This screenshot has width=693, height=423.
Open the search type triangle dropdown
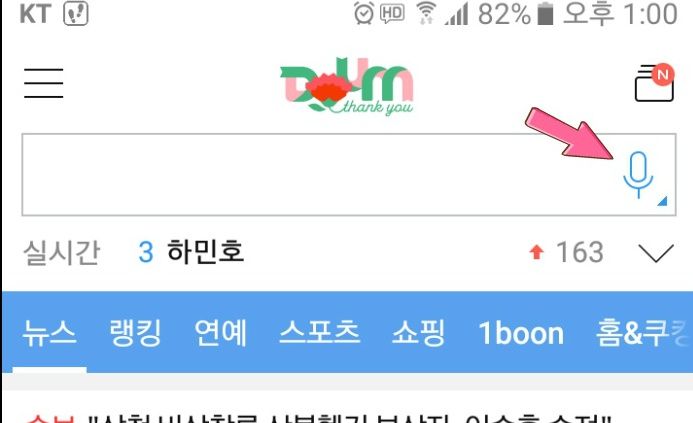point(662,202)
